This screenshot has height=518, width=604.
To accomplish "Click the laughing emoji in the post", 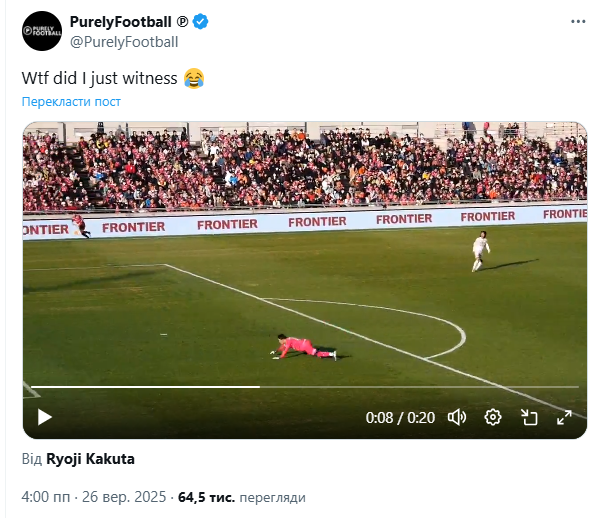I will tap(195, 78).
